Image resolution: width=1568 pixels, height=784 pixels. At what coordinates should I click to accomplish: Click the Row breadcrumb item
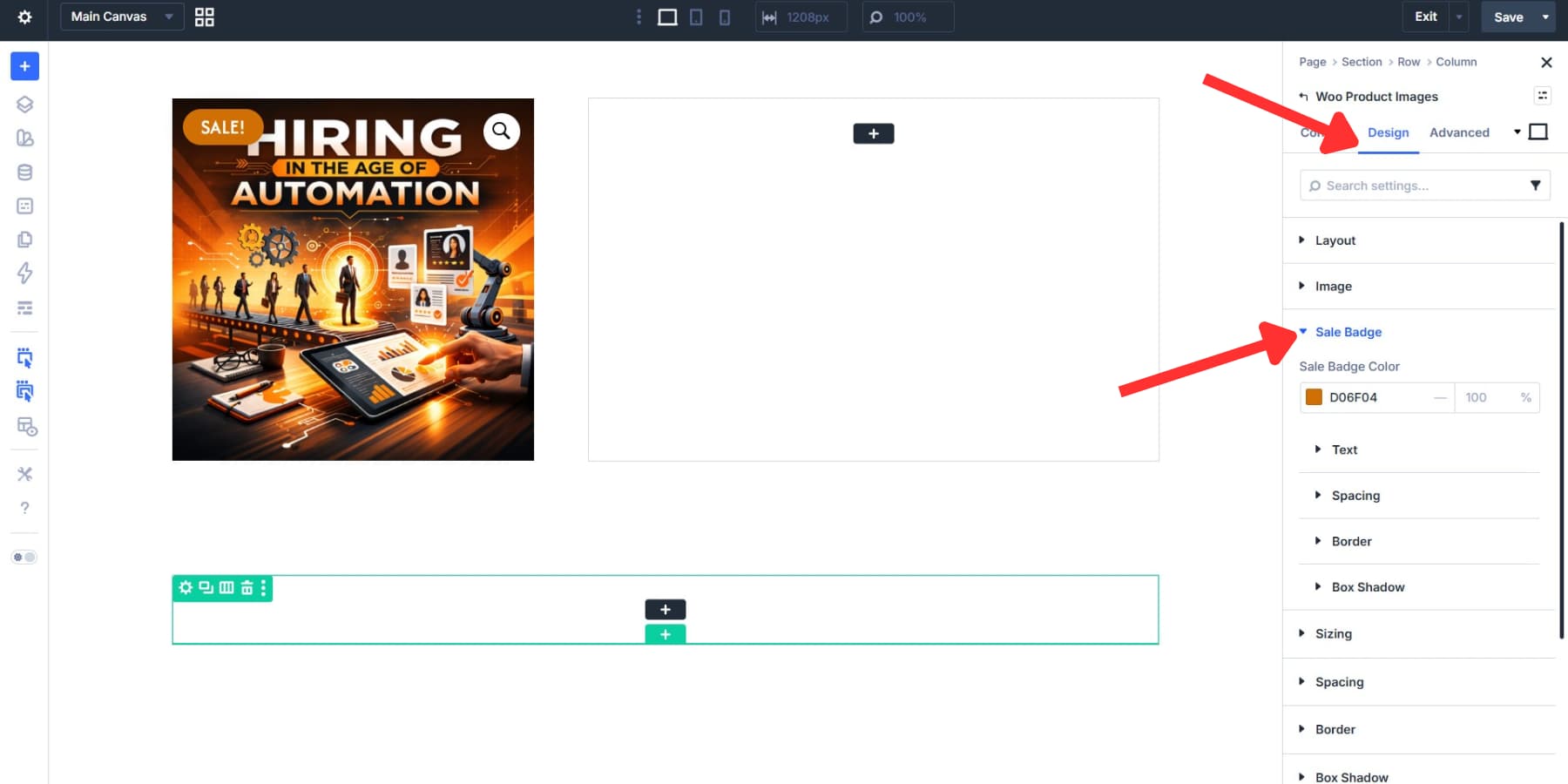tap(1408, 62)
